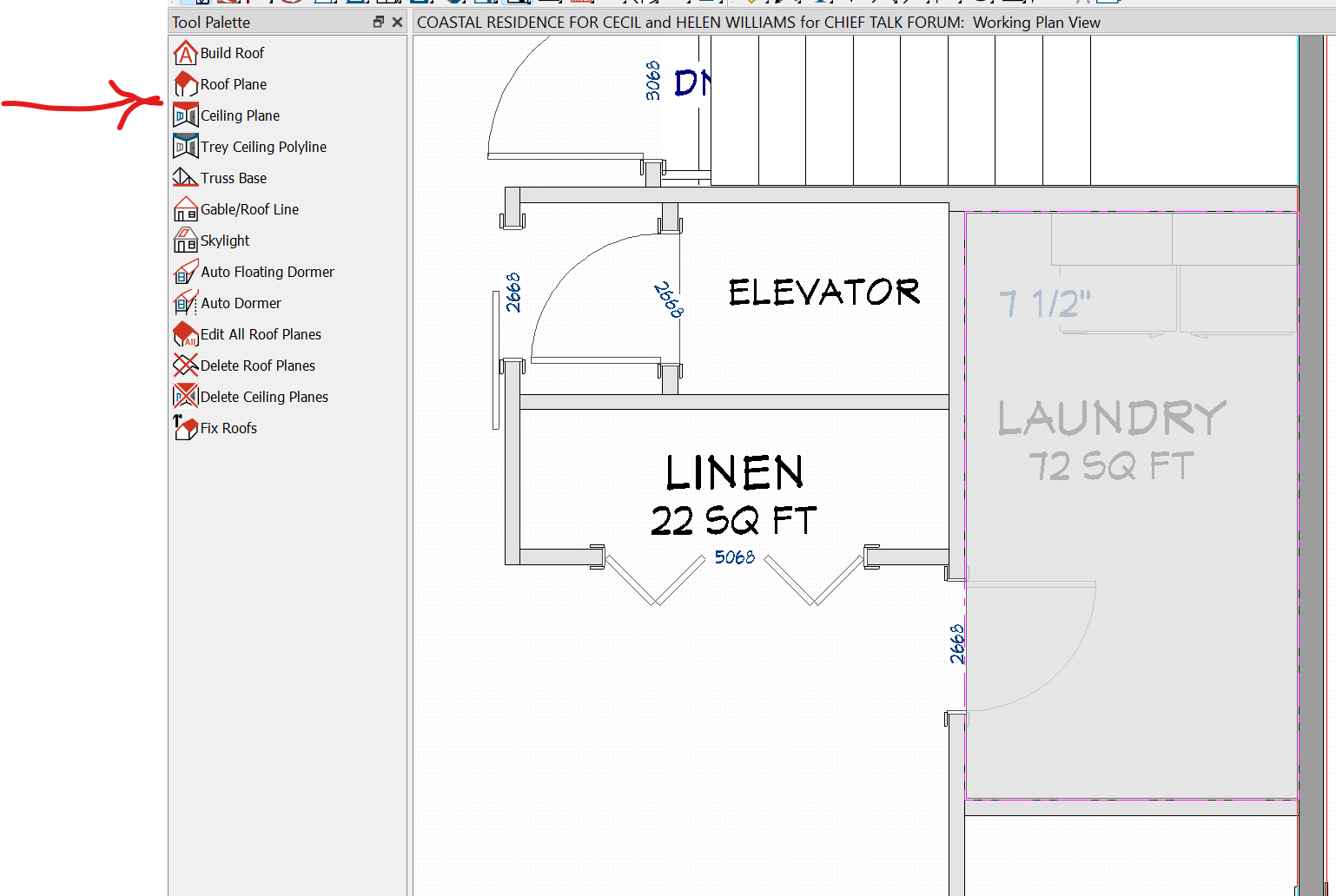Select the LINEN room label
Image resolution: width=1336 pixels, height=896 pixels.
coord(734,474)
